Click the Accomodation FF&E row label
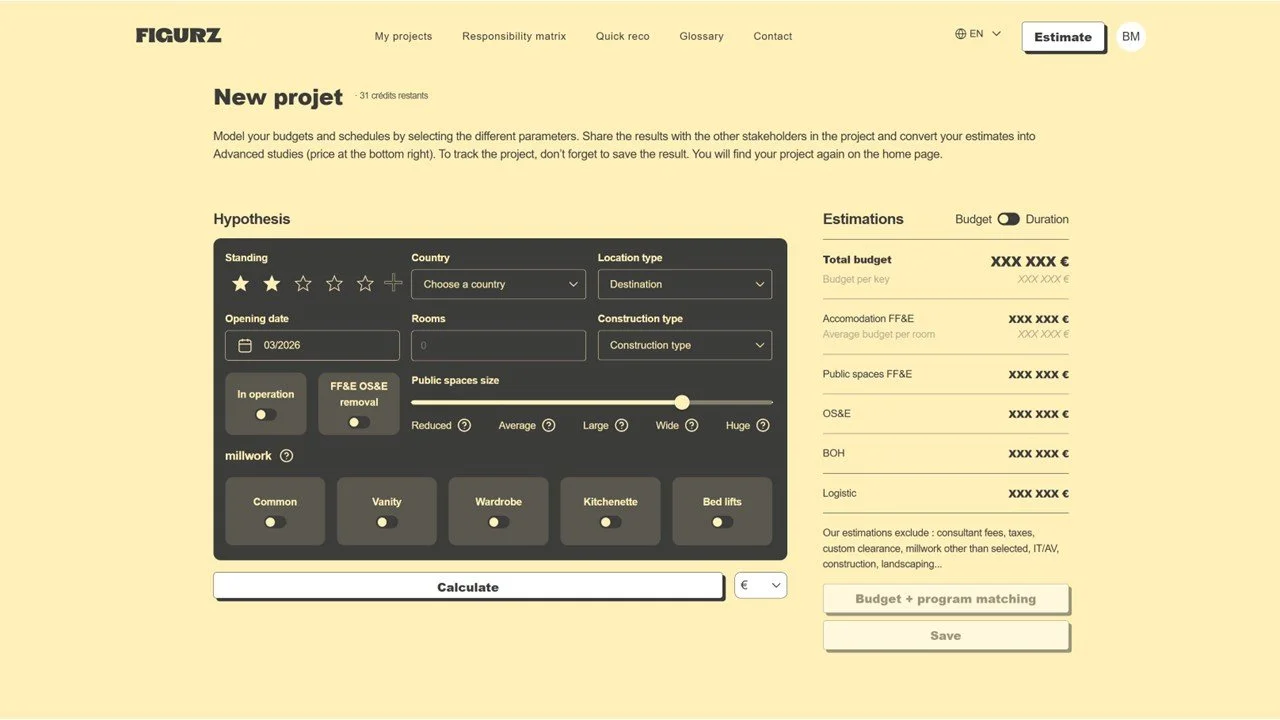1280x720 pixels. tap(868, 319)
